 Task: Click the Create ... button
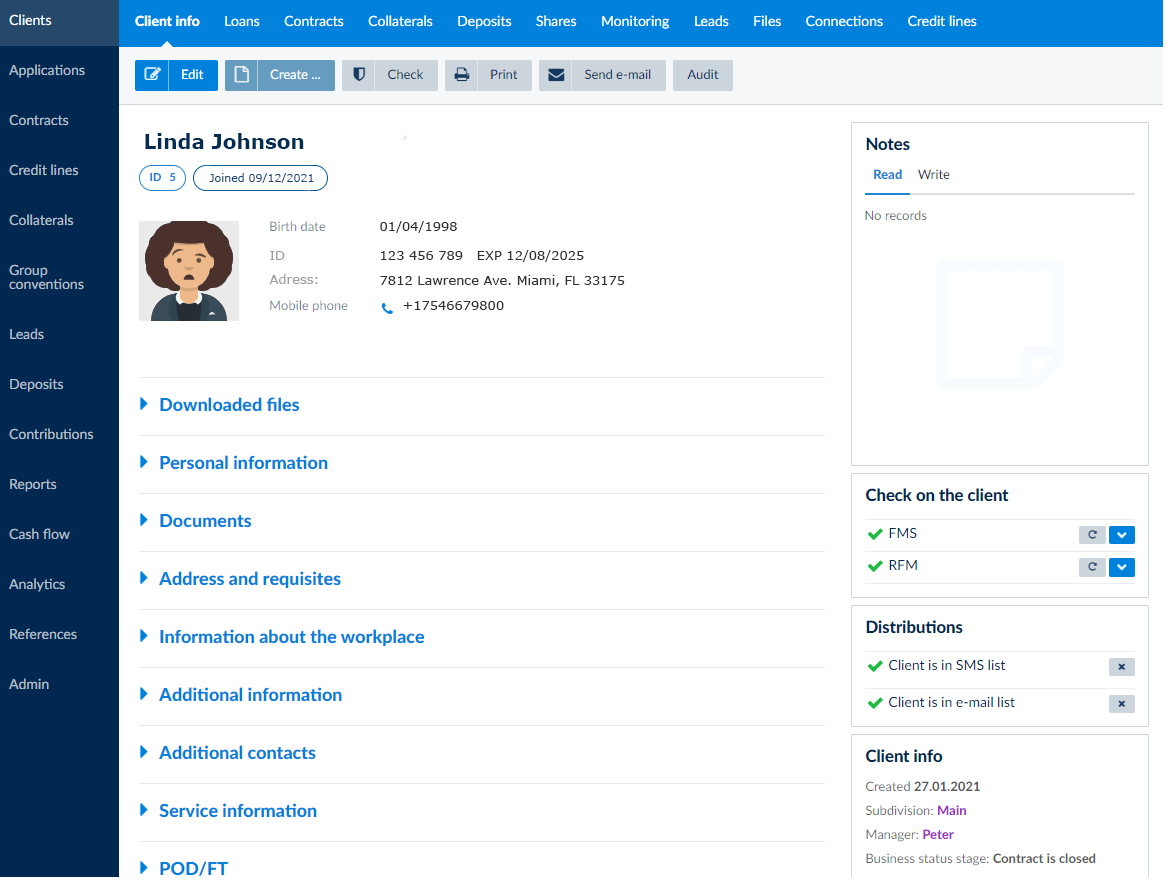click(280, 75)
